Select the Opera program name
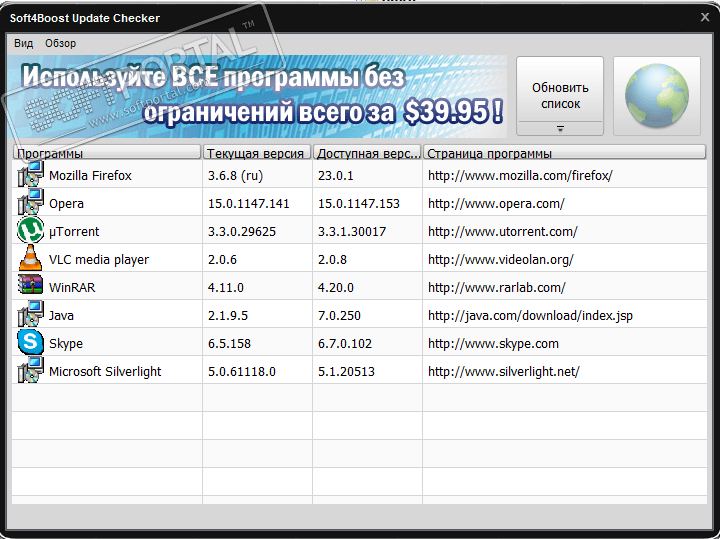 pos(66,203)
